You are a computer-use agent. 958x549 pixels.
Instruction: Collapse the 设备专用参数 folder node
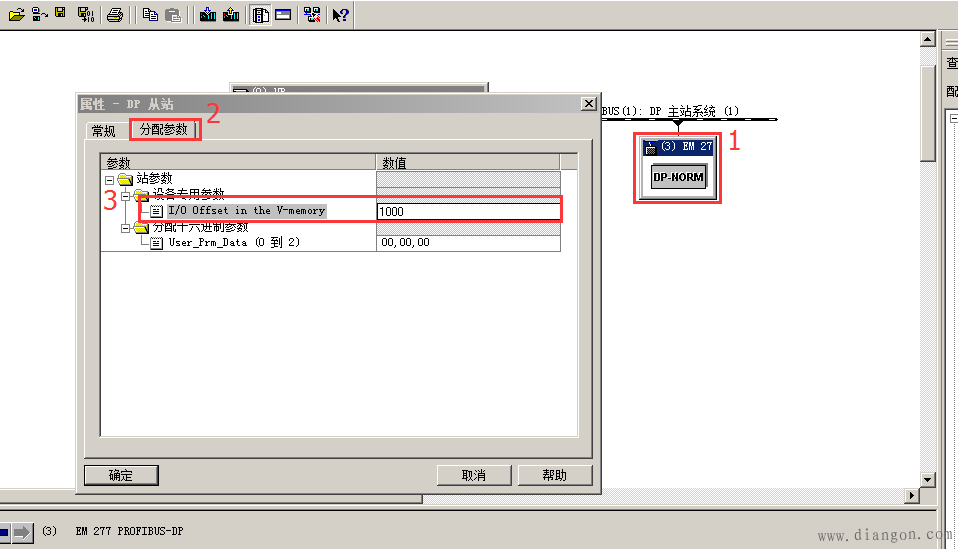(125, 195)
